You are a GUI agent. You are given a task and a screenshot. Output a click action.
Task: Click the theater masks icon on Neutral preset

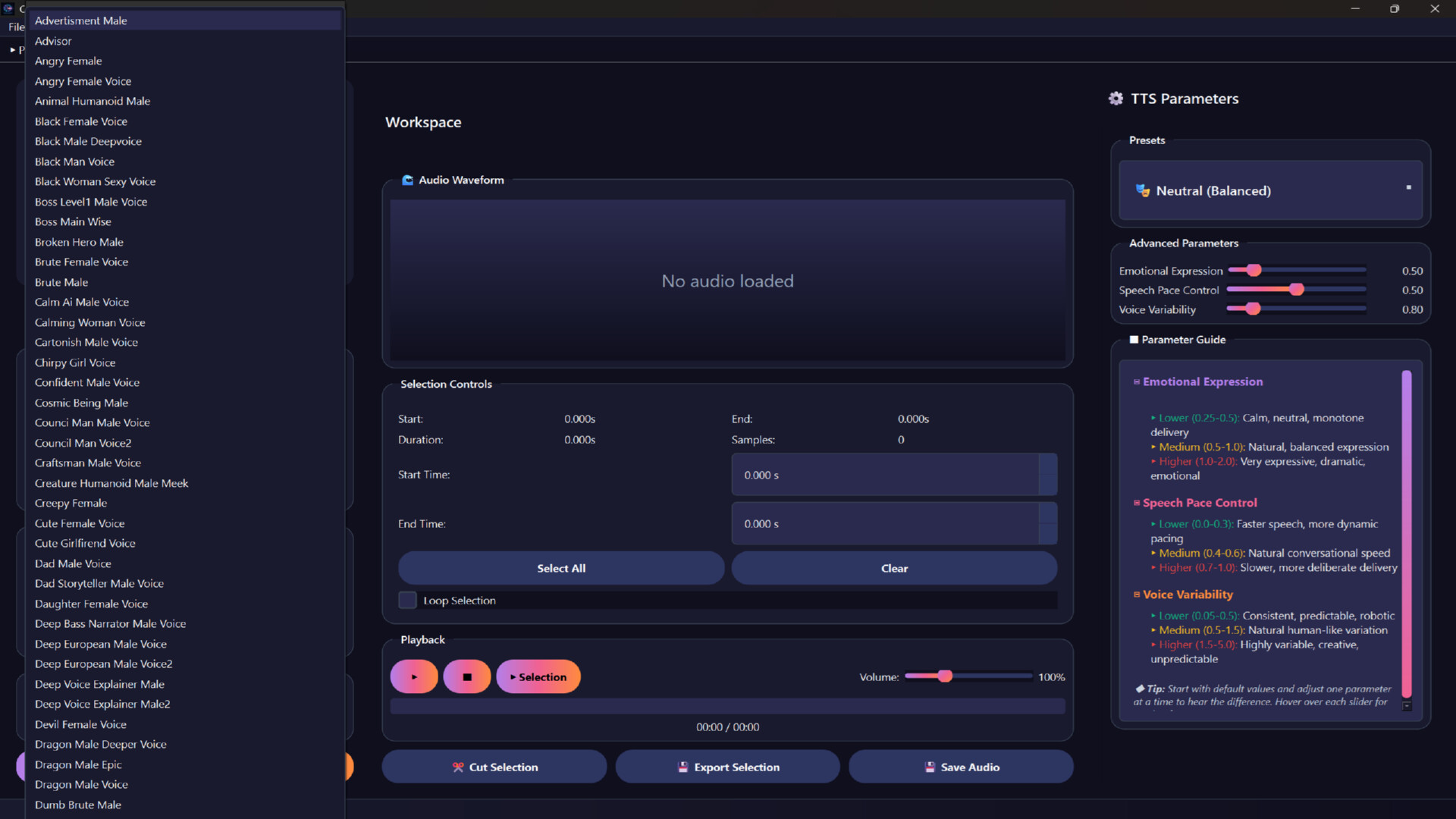click(1142, 190)
